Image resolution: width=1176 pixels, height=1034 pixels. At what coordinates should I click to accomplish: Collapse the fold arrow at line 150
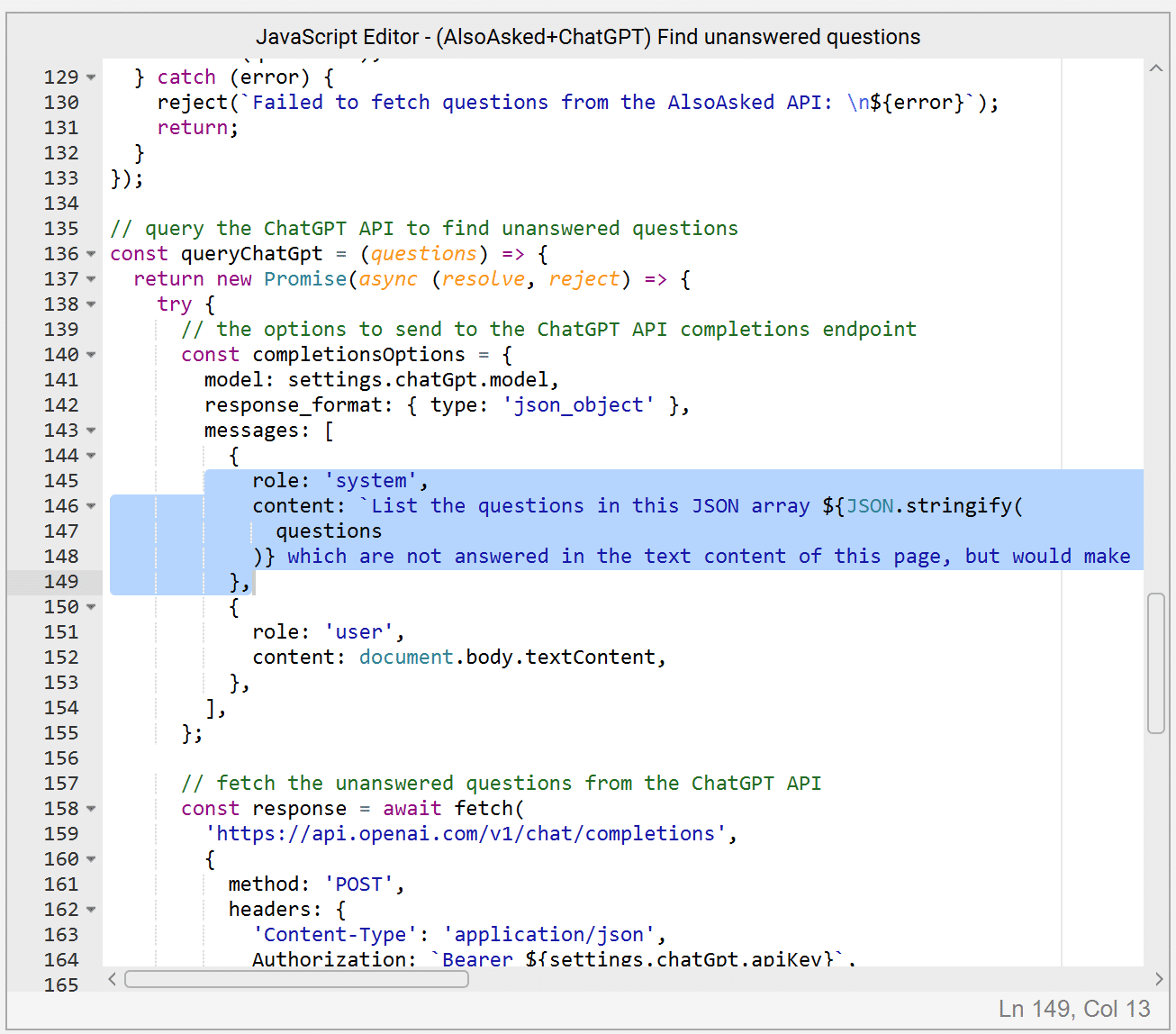click(x=91, y=607)
